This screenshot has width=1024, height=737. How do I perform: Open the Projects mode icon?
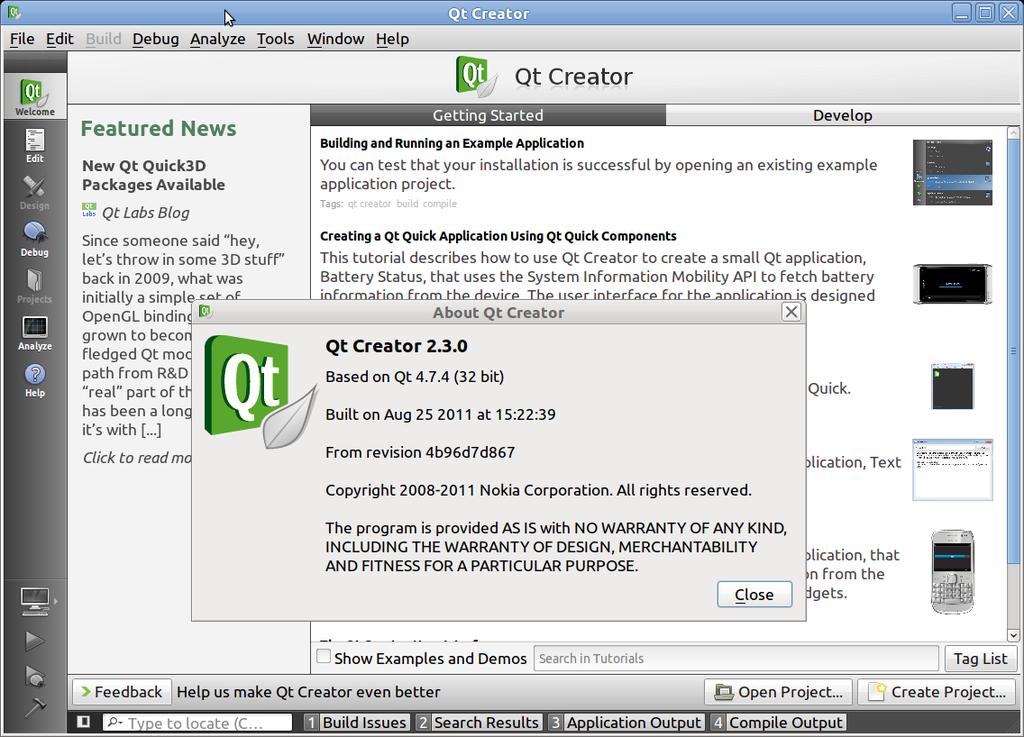pyautogui.click(x=35, y=286)
